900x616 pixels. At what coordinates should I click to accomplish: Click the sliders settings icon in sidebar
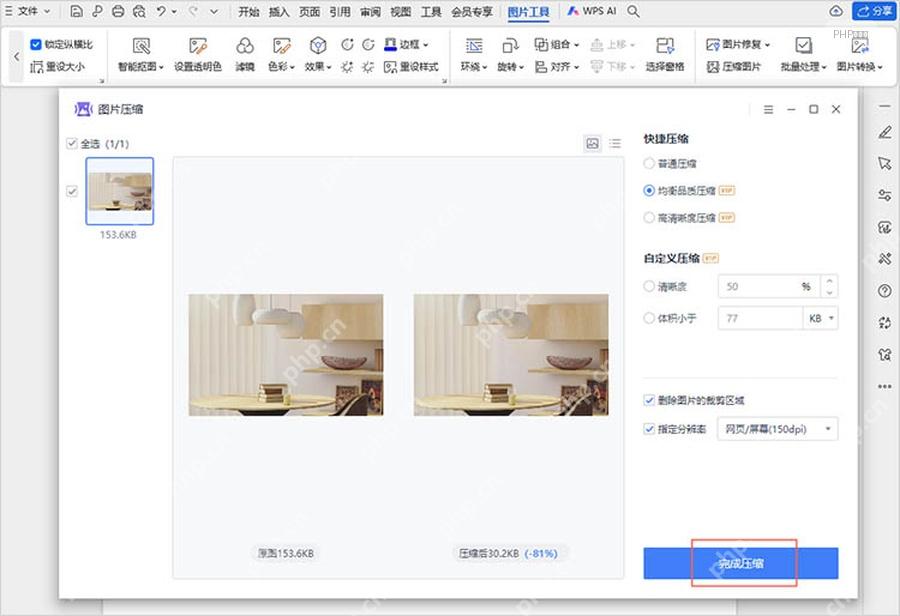tap(885, 195)
